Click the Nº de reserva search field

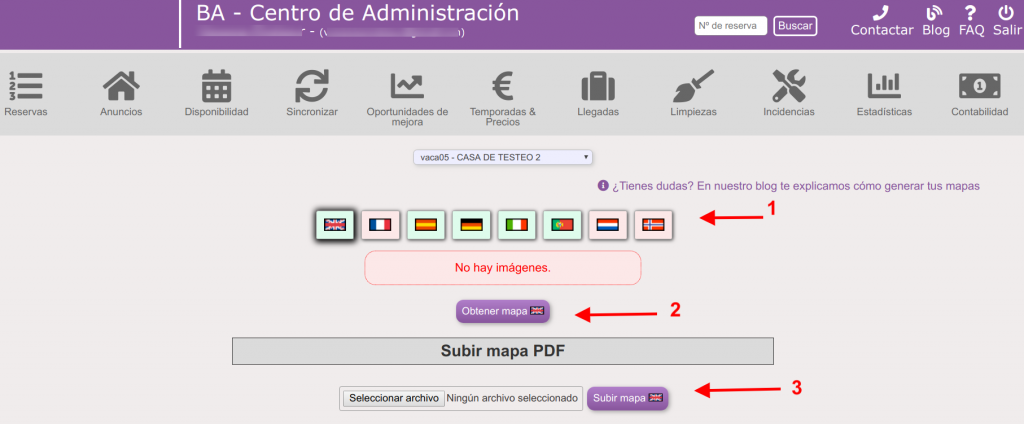pyautogui.click(x=731, y=25)
